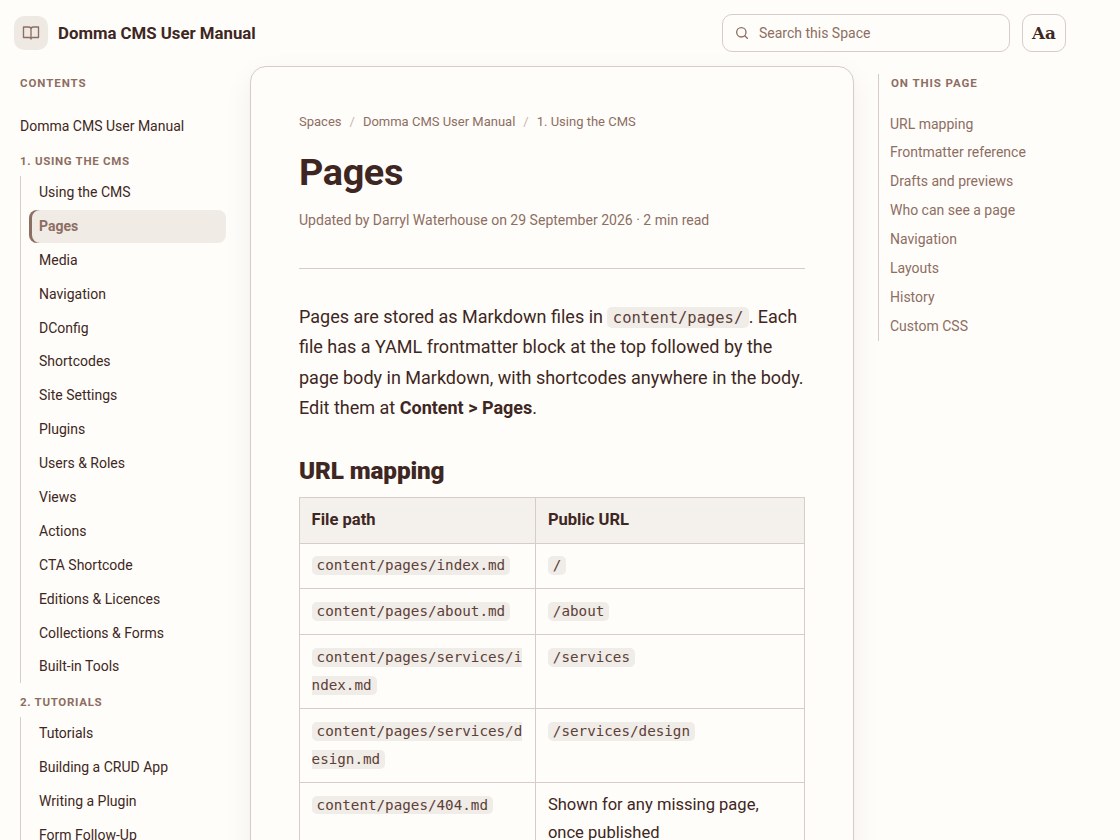Click the book icon beside the manual title

click(31, 33)
